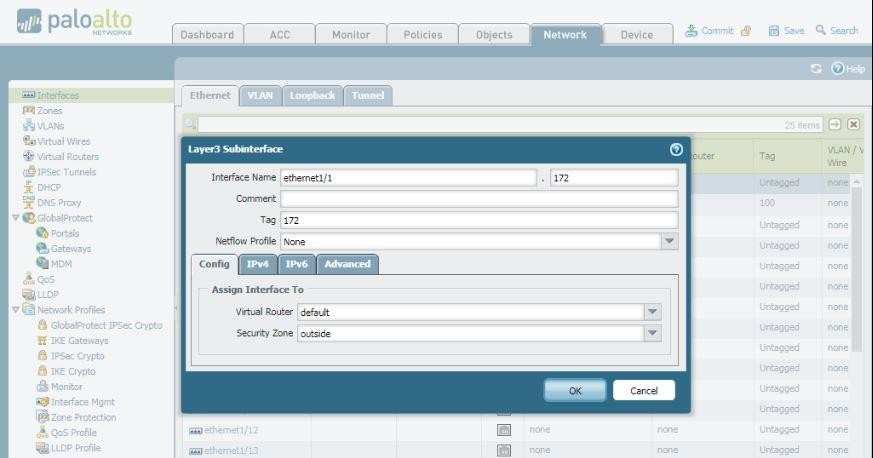Open the Policies main tab
The width and height of the screenshot is (873, 458).
pyautogui.click(x=422, y=34)
